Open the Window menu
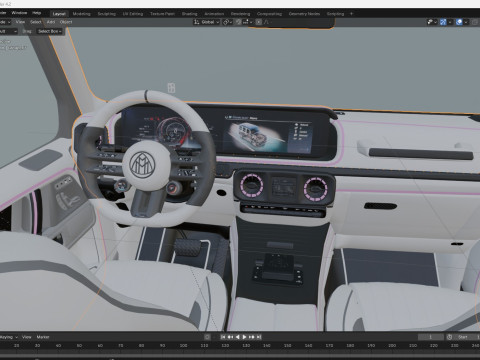 19,13
